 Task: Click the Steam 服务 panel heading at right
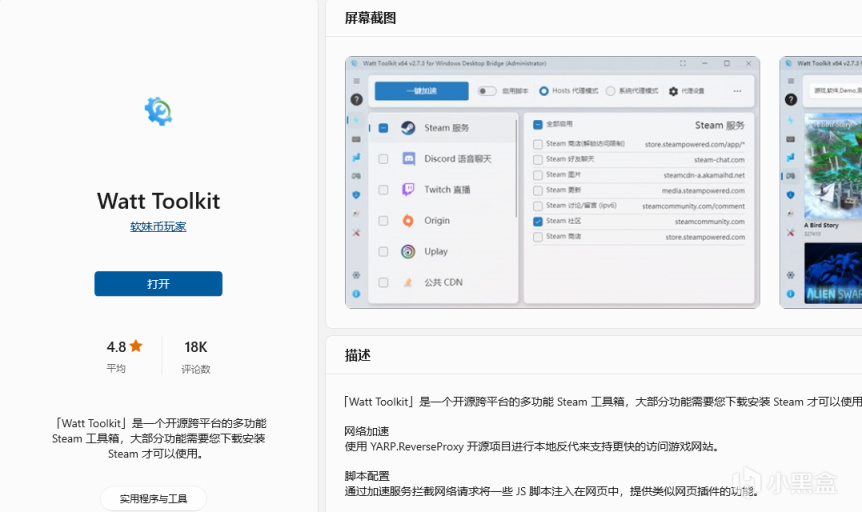click(x=720, y=125)
